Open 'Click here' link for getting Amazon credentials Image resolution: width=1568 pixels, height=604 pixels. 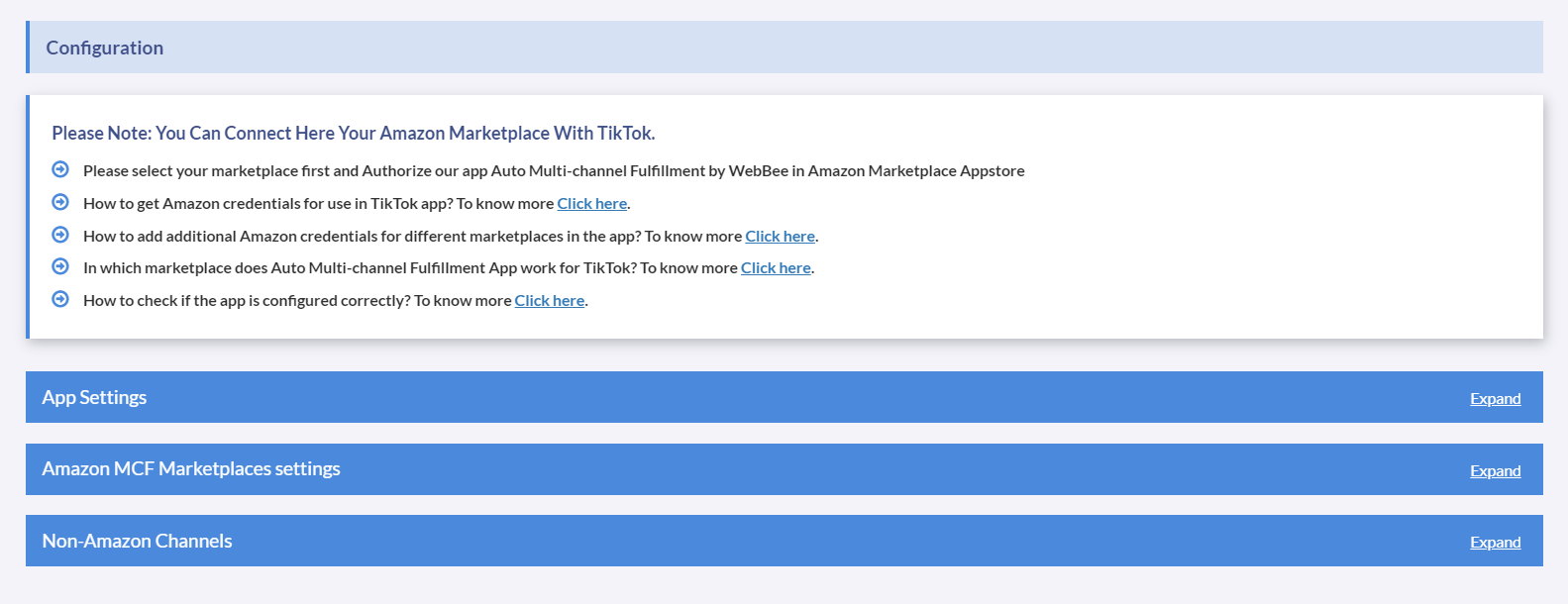[591, 204]
